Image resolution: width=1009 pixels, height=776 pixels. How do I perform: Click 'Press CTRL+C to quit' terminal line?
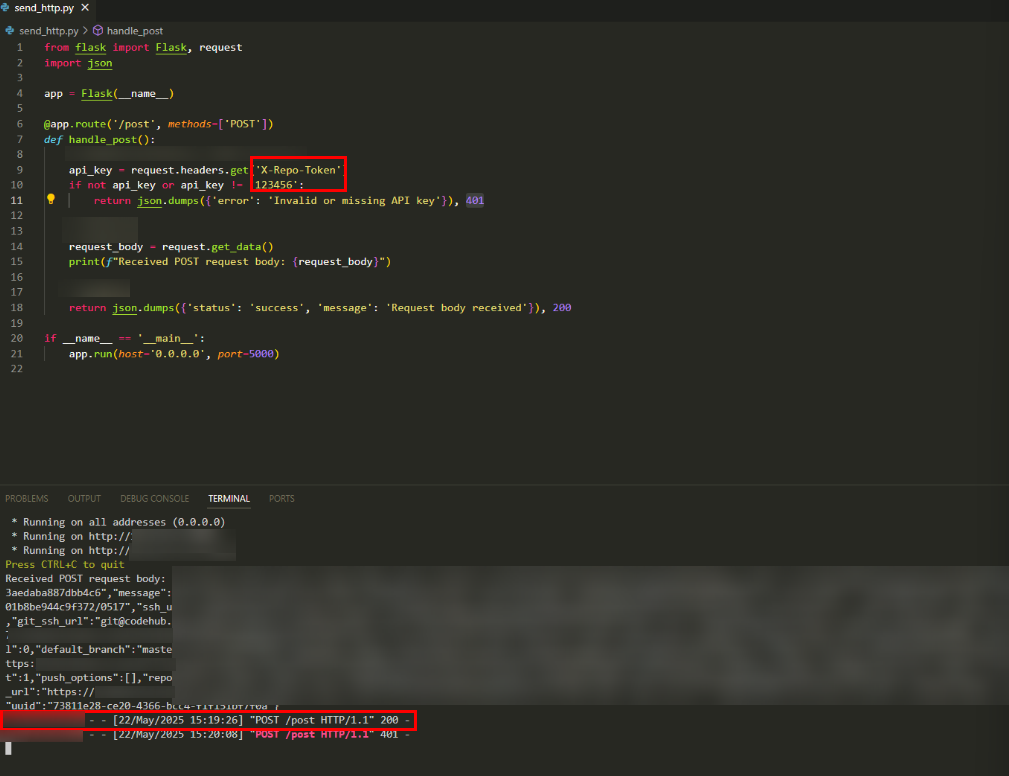point(64,564)
